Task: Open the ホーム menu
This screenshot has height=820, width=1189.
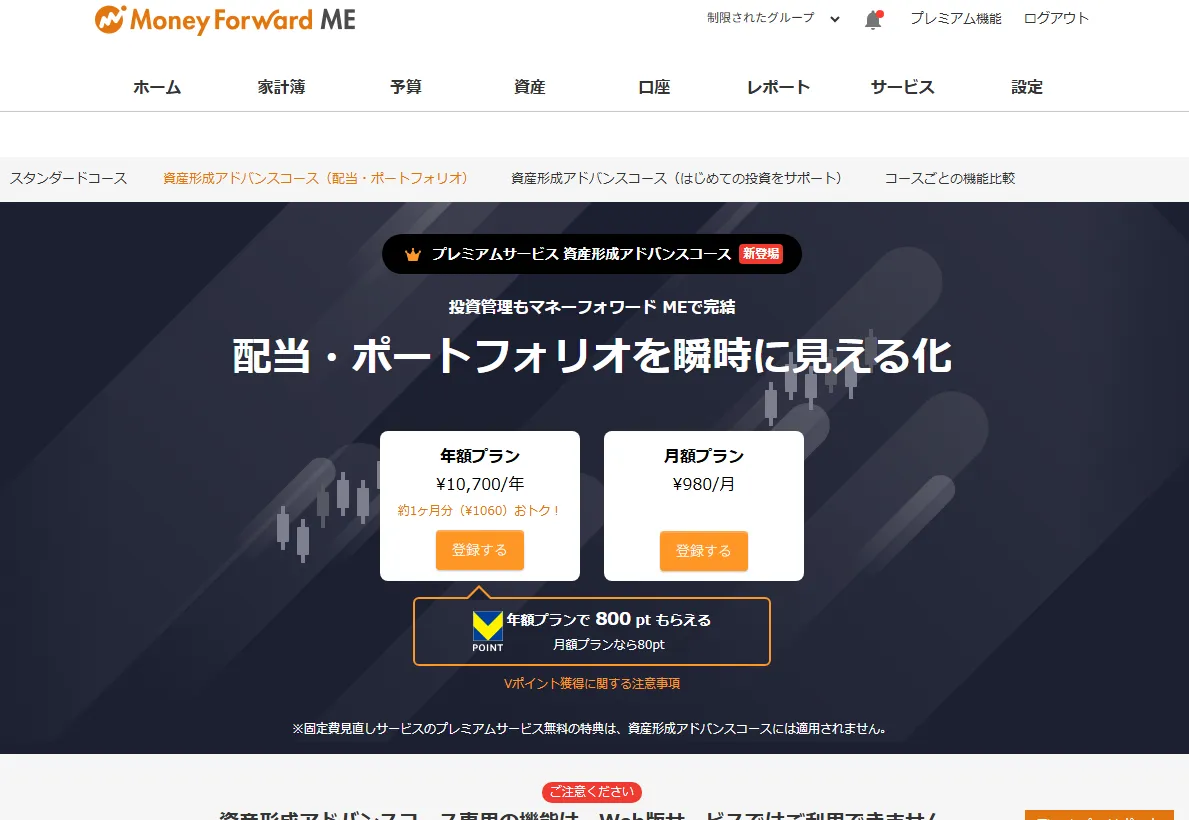Action: 157,87
